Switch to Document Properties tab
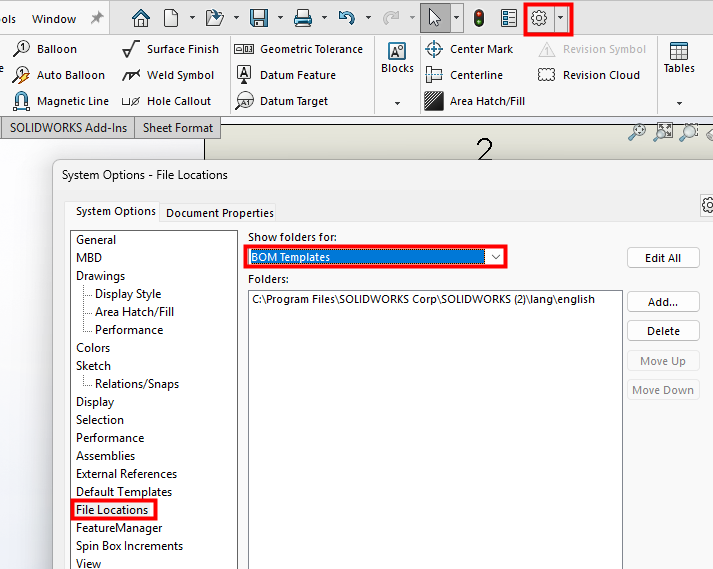Image resolution: width=713 pixels, height=569 pixels. coord(220,213)
